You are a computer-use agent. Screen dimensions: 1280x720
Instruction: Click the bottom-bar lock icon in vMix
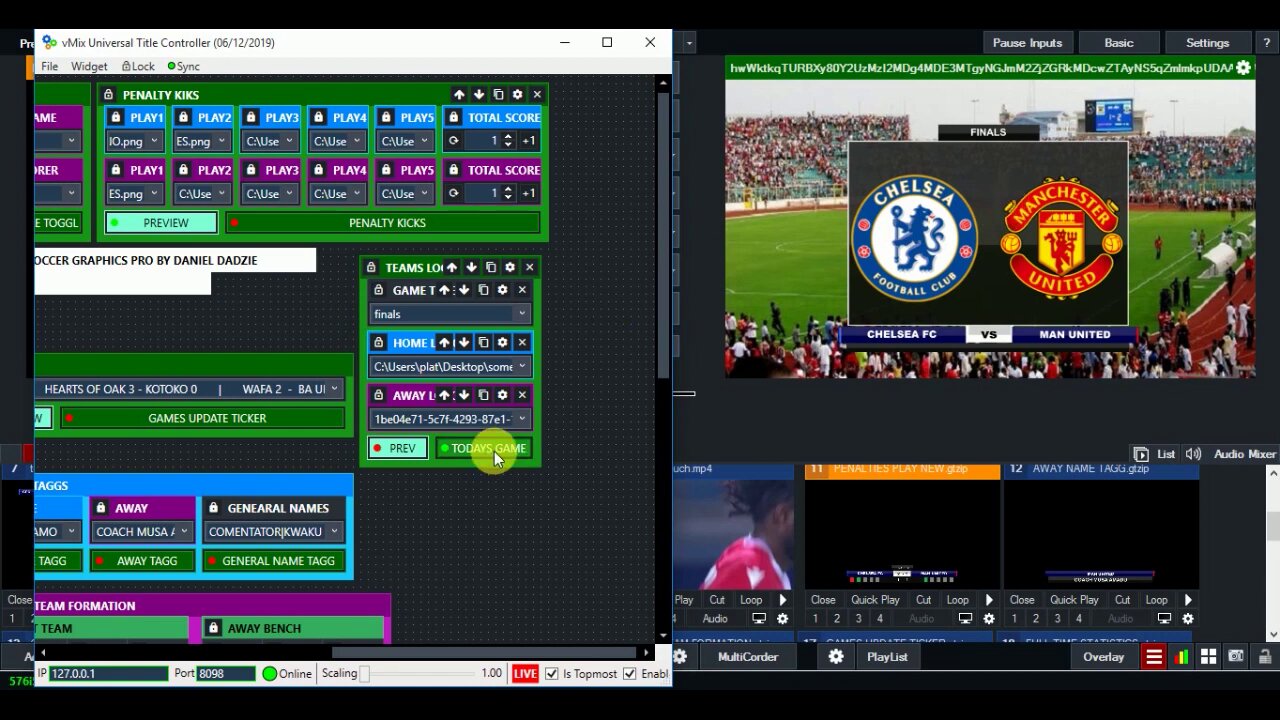pyautogui.click(x=1264, y=657)
